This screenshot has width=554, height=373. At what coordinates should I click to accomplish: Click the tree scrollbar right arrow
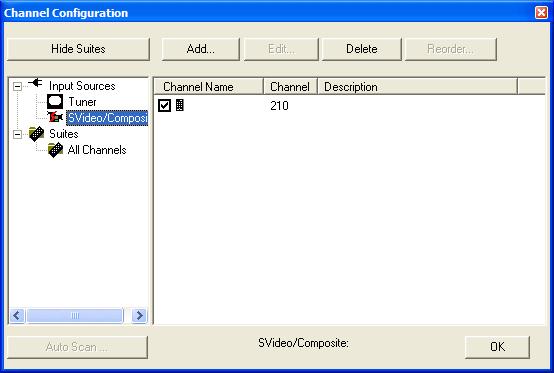(x=140, y=315)
